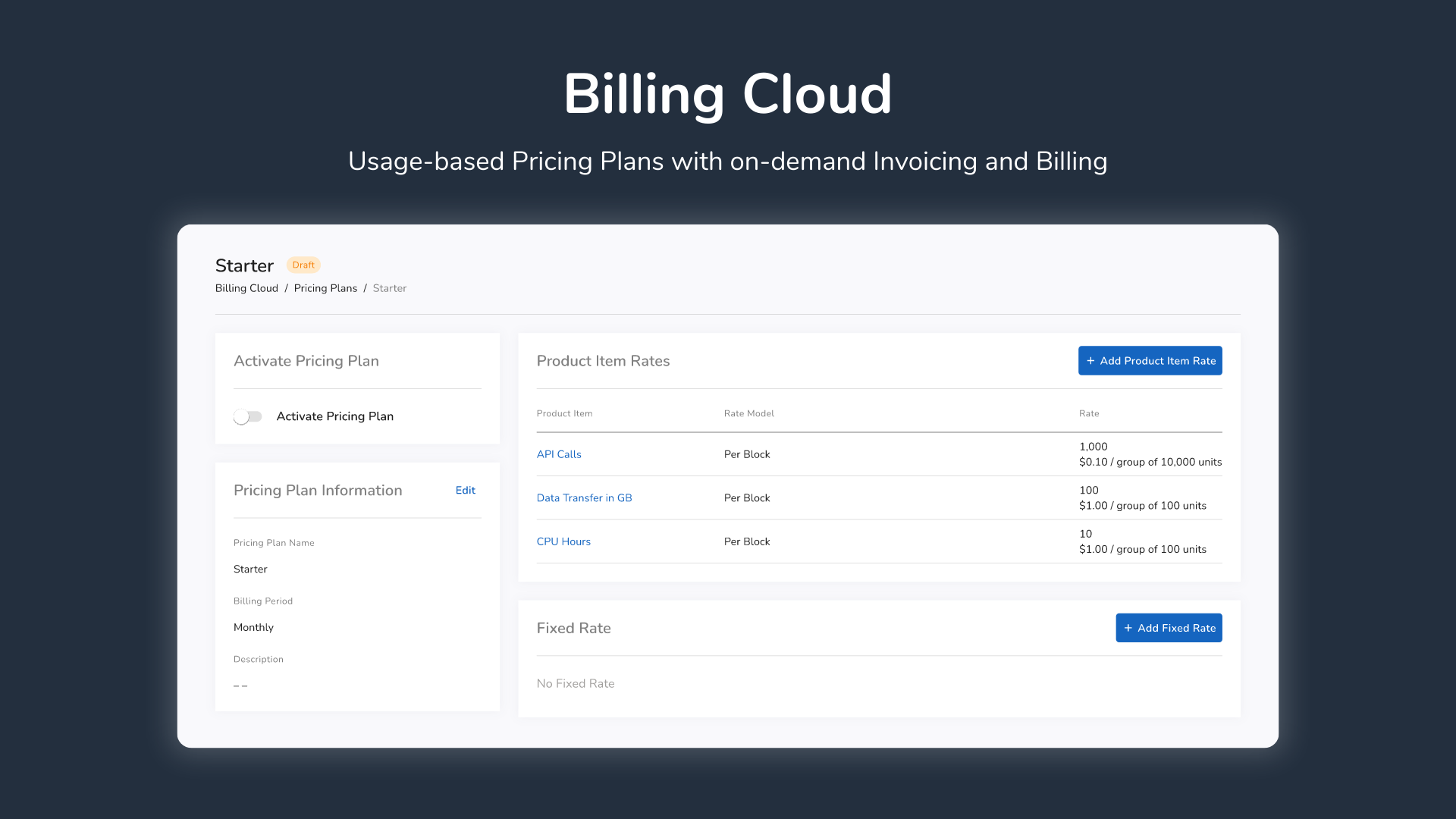1456x819 pixels.
Task: Go to Billing Cloud breadcrumb
Action: (246, 288)
